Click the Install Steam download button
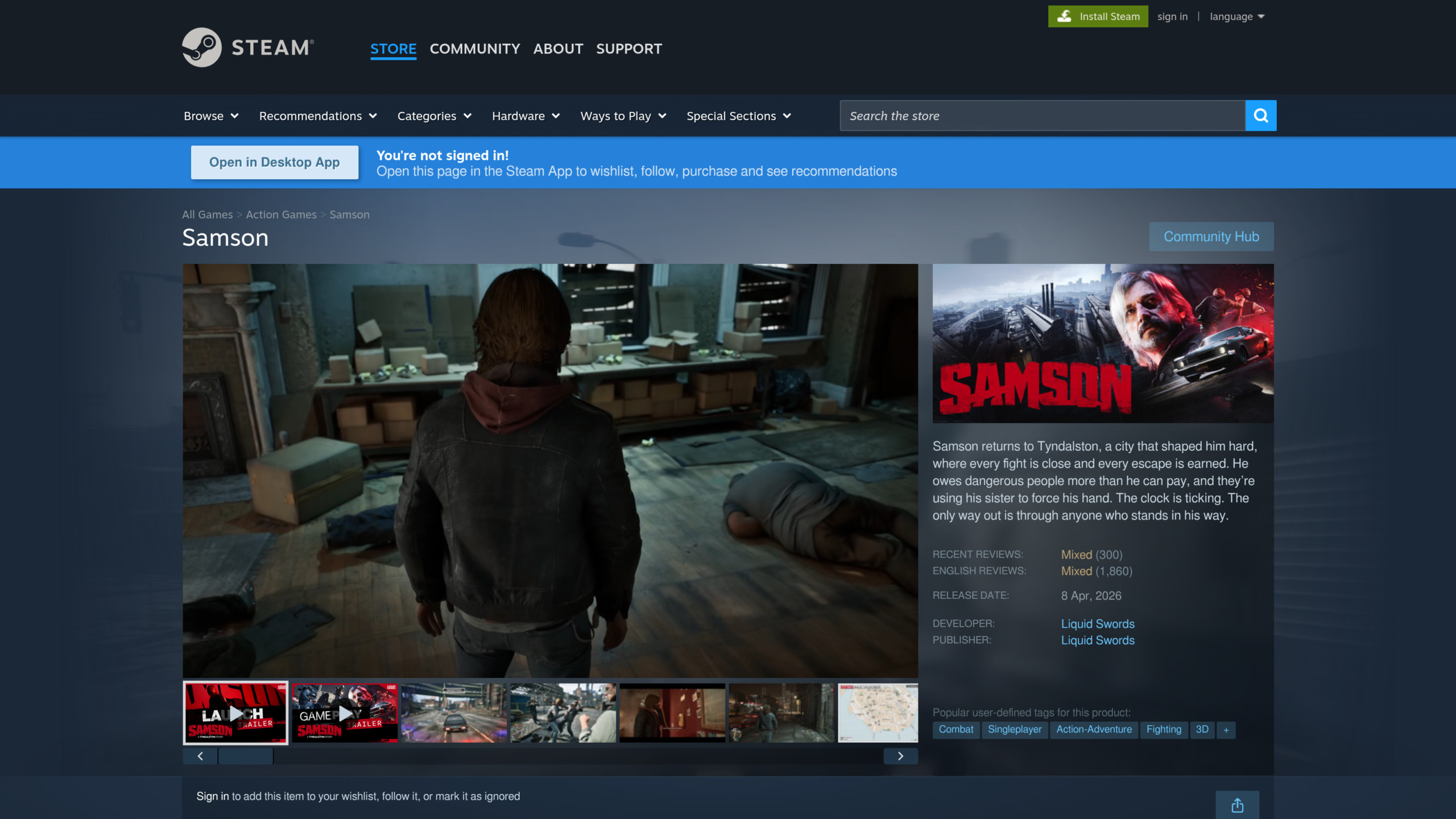Image resolution: width=1456 pixels, height=819 pixels. click(1098, 16)
